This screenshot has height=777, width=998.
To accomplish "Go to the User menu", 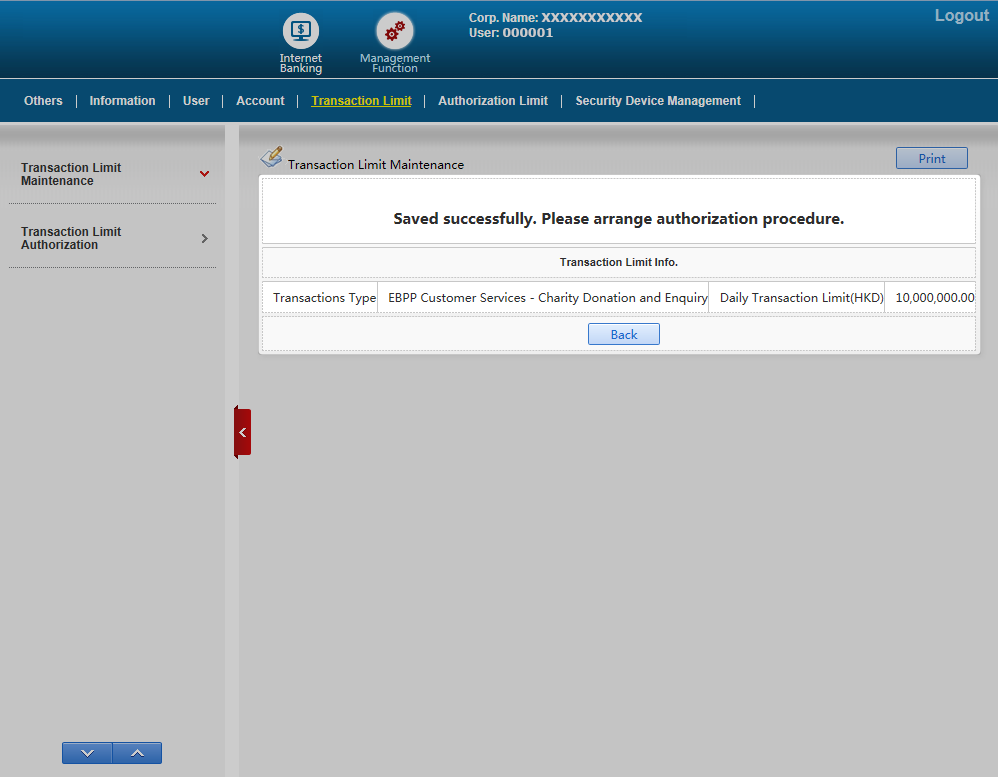I will coord(196,101).
